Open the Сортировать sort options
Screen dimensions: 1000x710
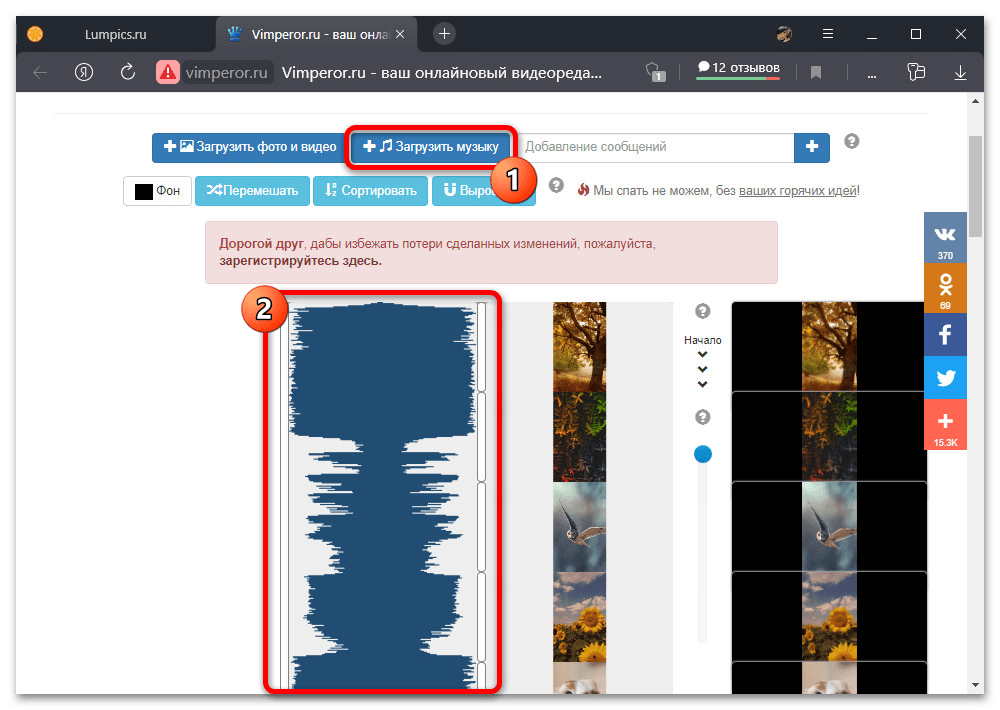(370, 190)
